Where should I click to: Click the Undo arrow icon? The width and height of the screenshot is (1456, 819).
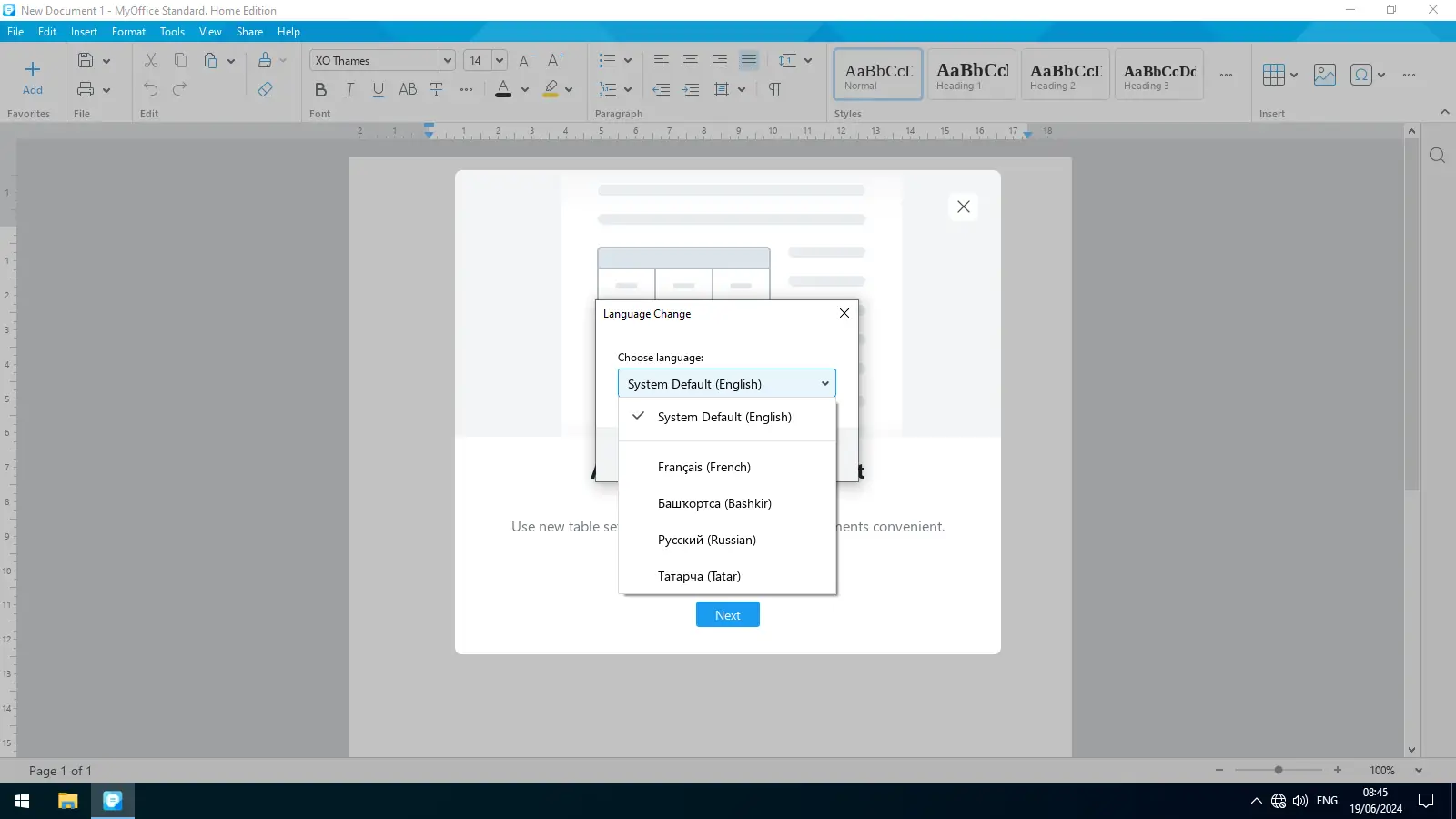(151, 89)
